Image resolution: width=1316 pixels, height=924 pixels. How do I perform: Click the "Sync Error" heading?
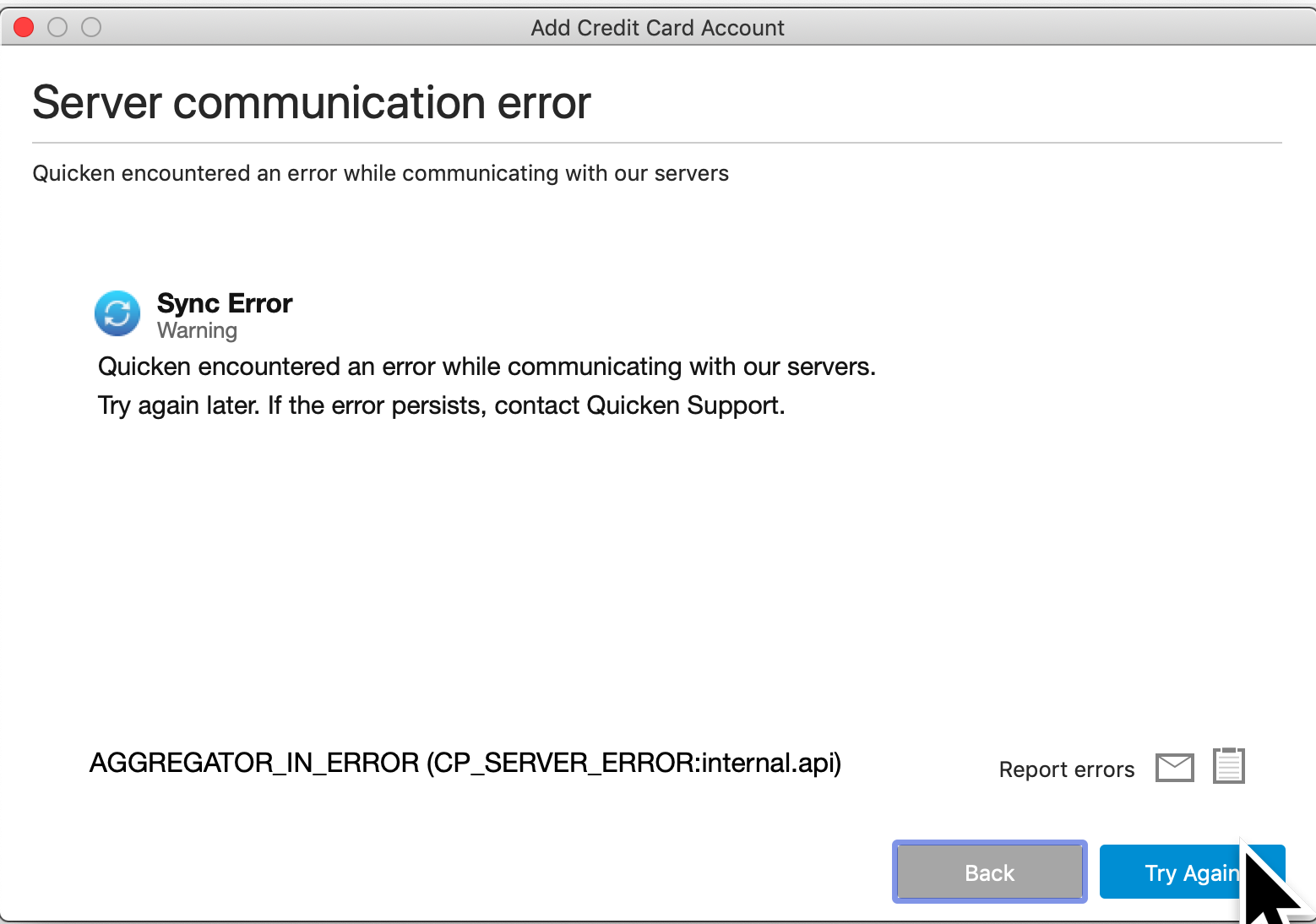(x=225, y=303)
